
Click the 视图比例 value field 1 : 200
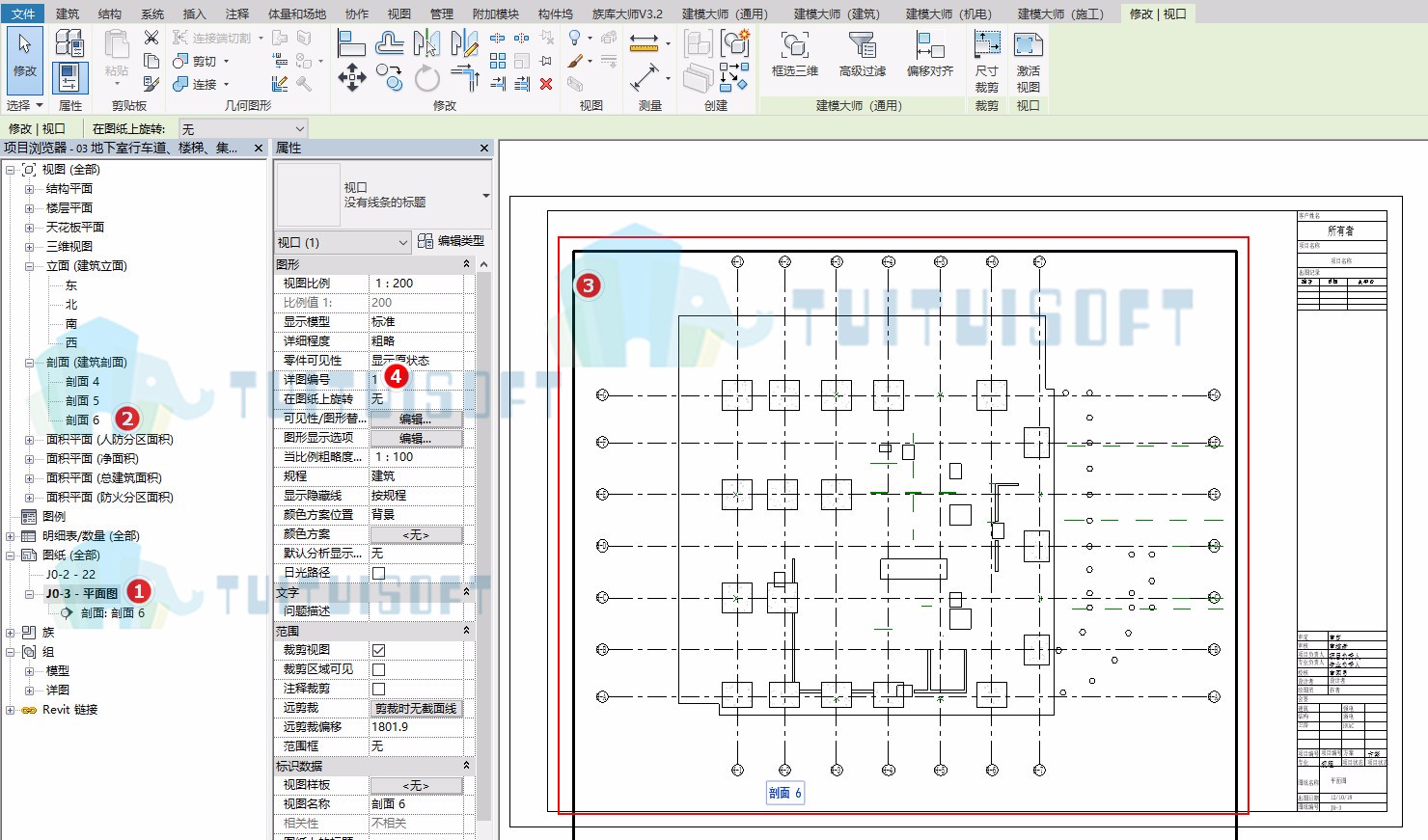(416, 284)
